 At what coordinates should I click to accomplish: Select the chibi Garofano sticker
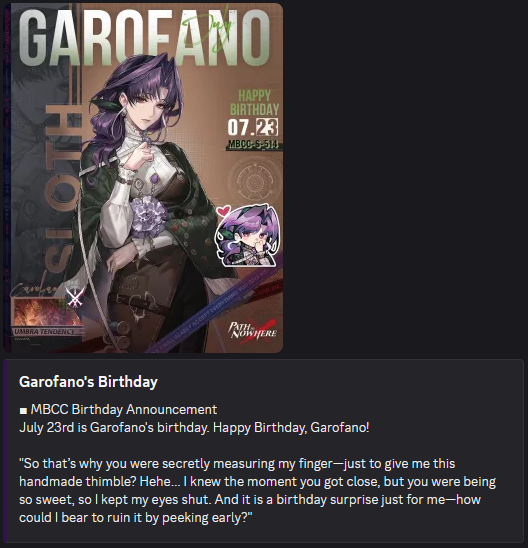click(x=248, y=237)
